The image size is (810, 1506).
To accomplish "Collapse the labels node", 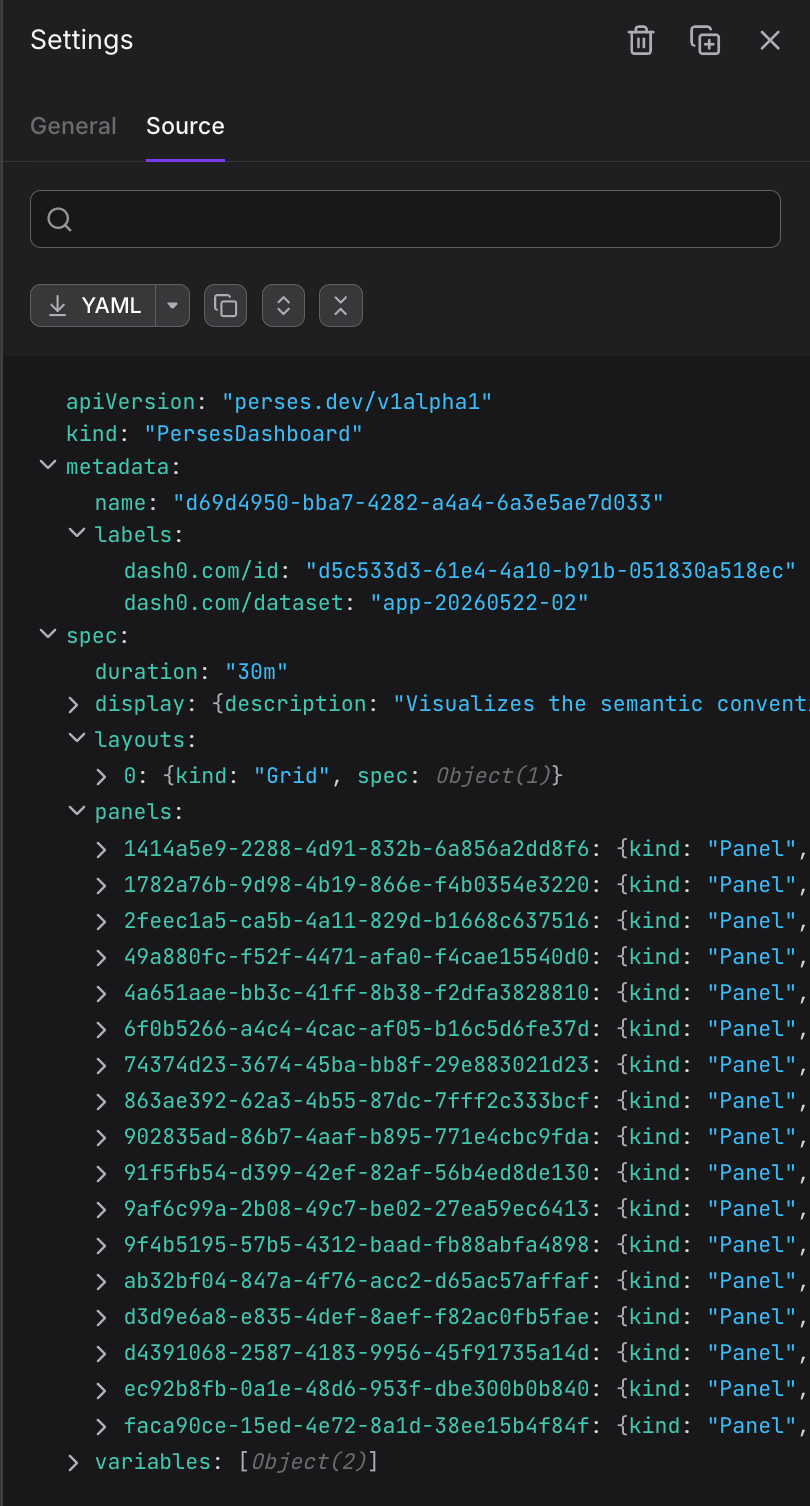I will [x=76, y=533].
